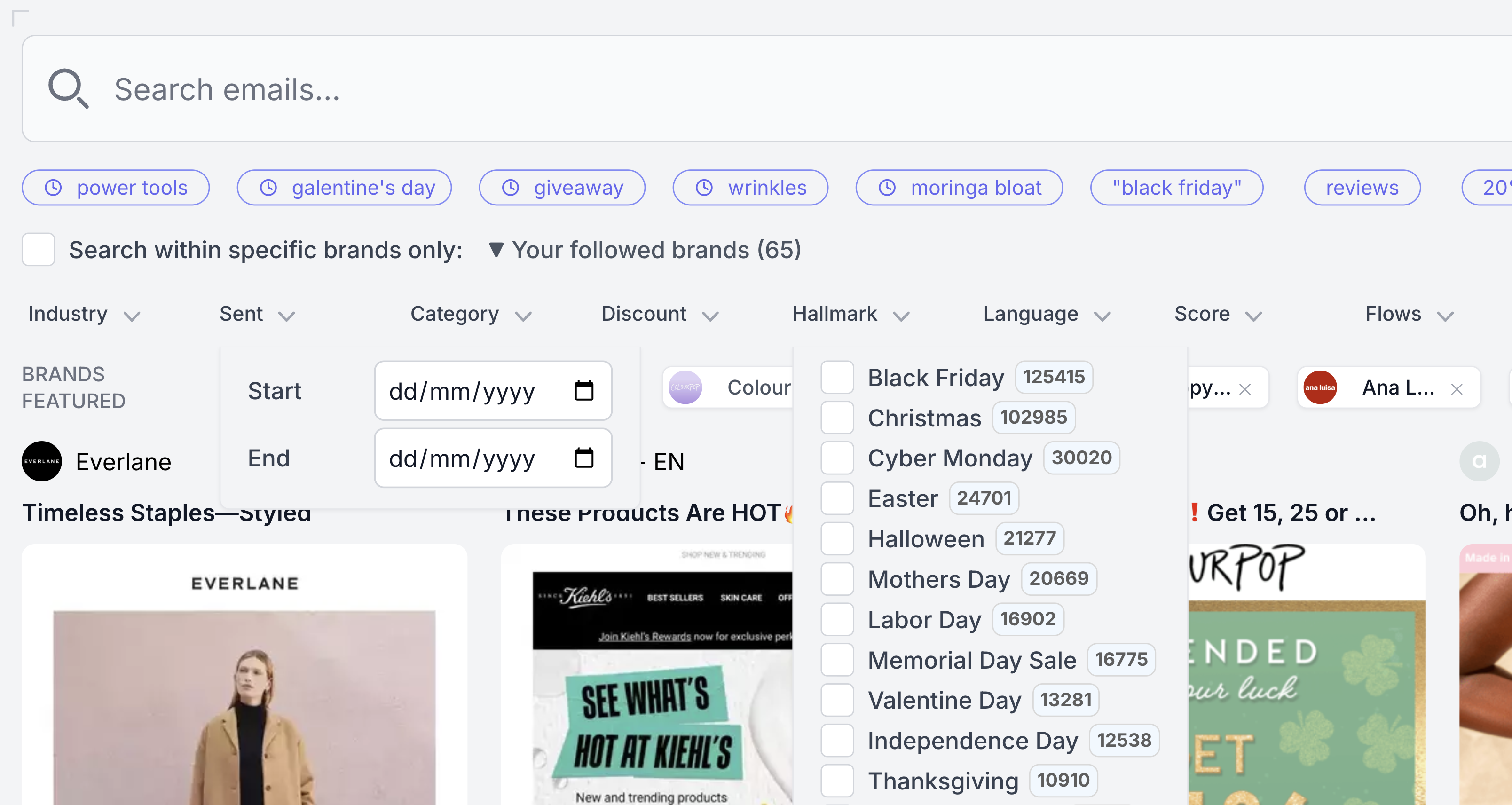Expand Your followed brands list
Image resolution: width=1512 pixels, height=805 pixels.
[x=646, y=250]
